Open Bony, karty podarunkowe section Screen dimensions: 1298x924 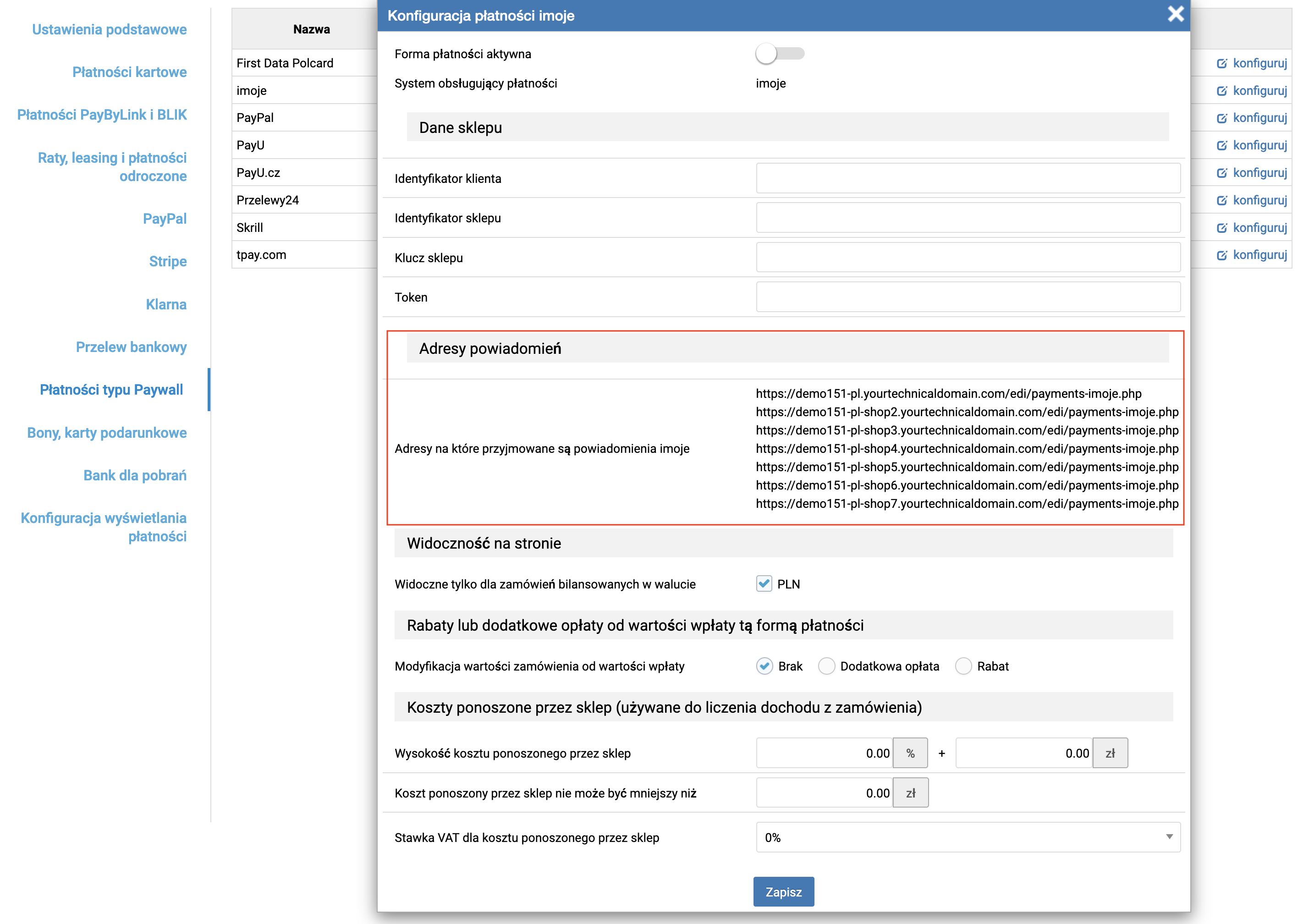coord(107,433)
